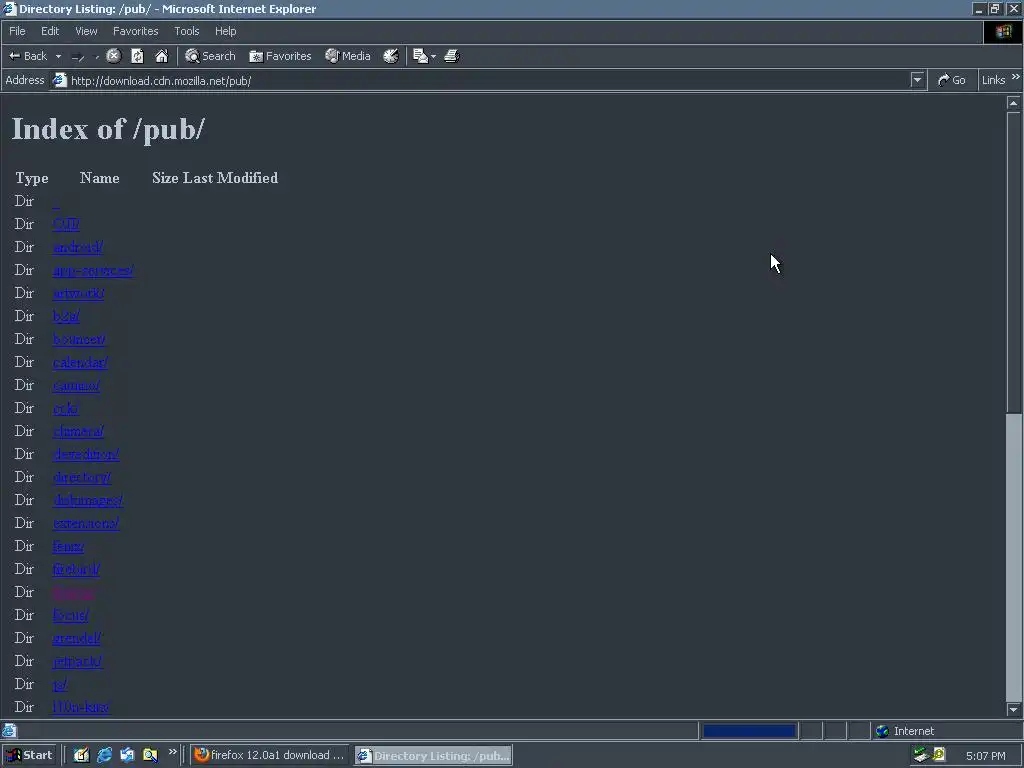Open the grendel/ directory link

pos(77,638)
